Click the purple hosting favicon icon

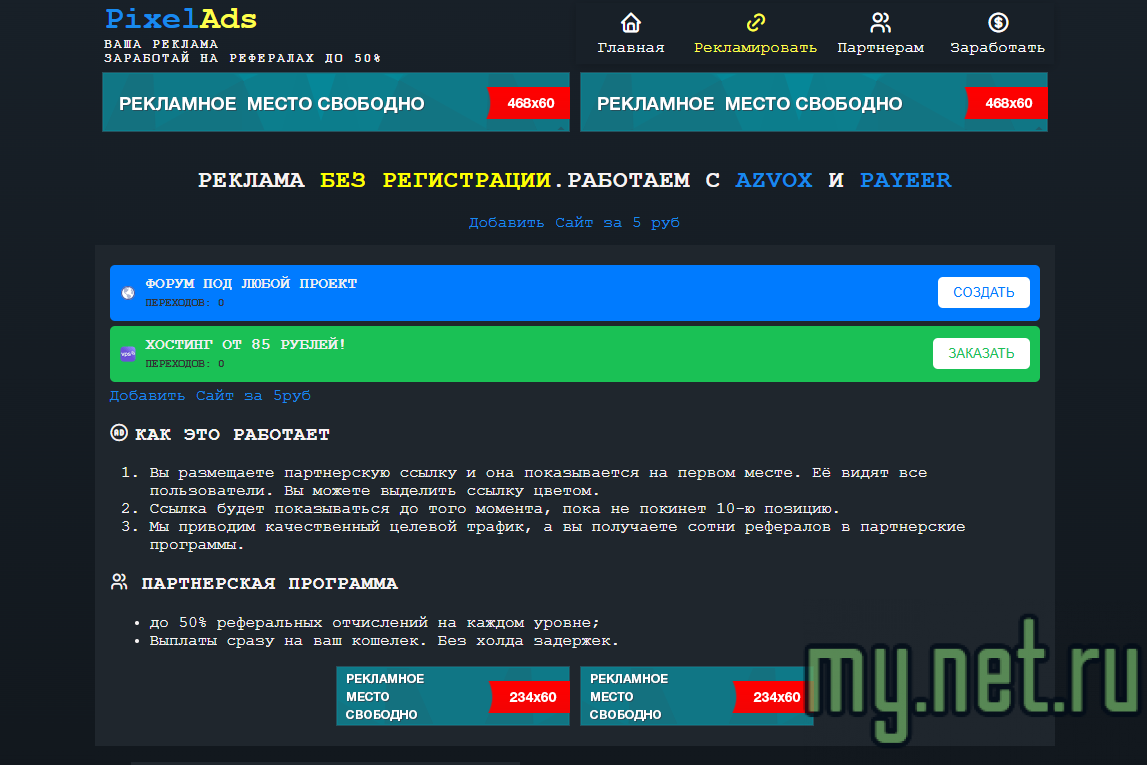pyautogui.click(x=128, y=354)
